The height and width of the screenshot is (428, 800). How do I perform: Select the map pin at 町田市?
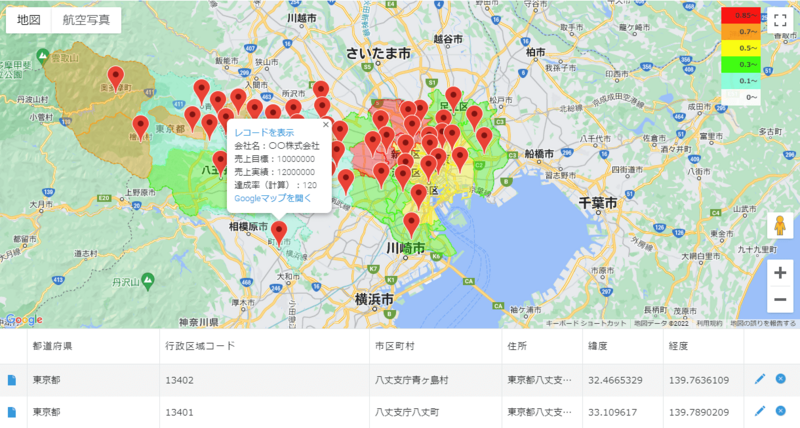[x=279, y=234]
